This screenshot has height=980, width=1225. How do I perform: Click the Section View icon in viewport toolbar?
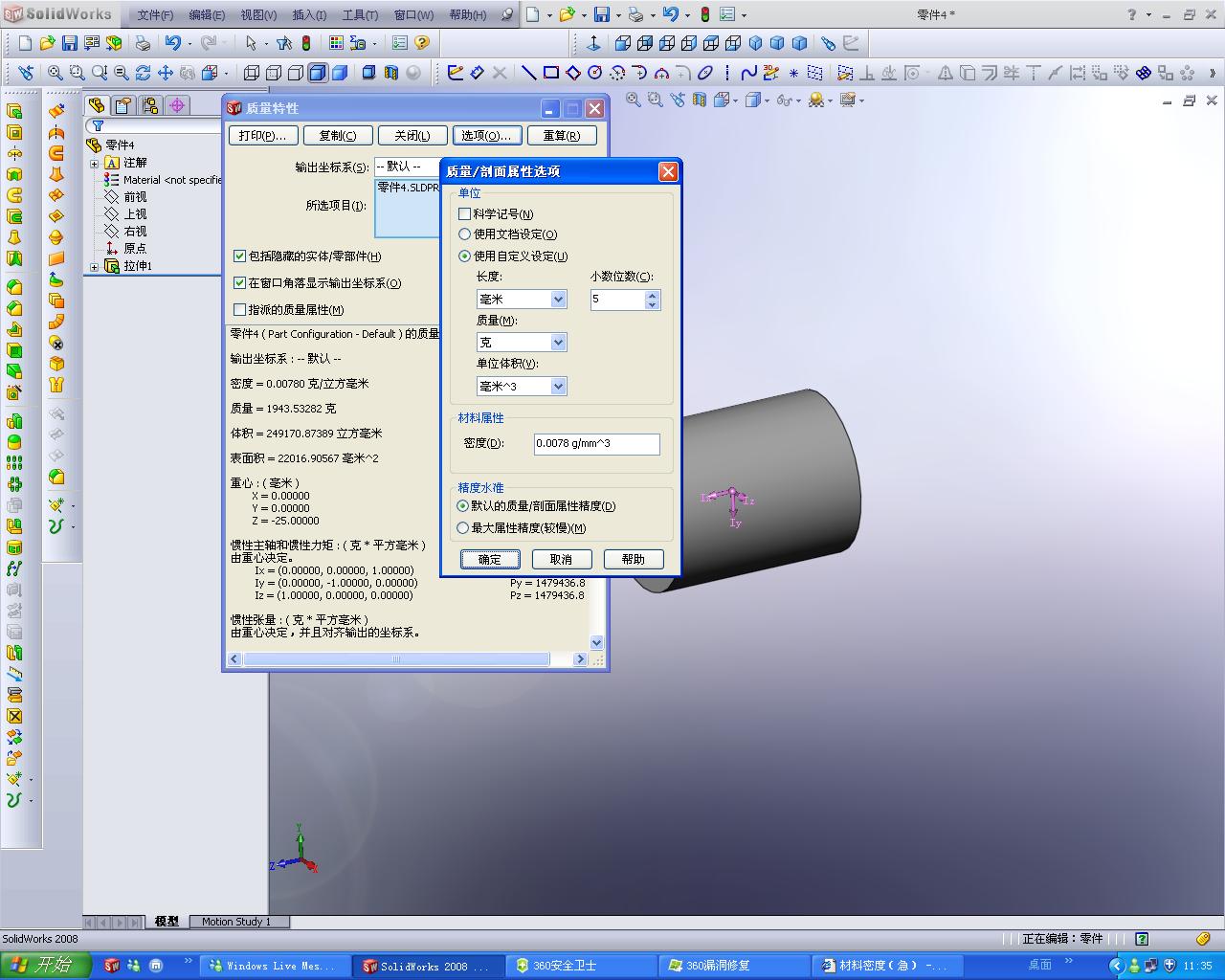[700, 100]
